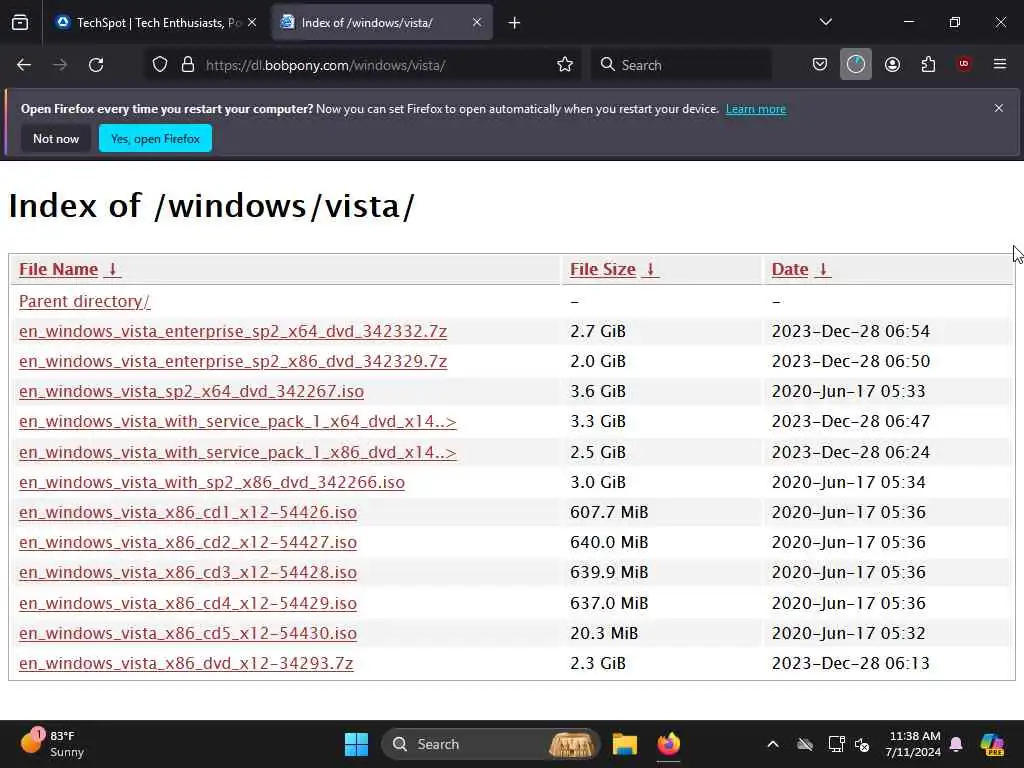This screenshot has width=1024, height=768.
Task: Open Firefox View tabs overview icon
Action: click(20, 23)
